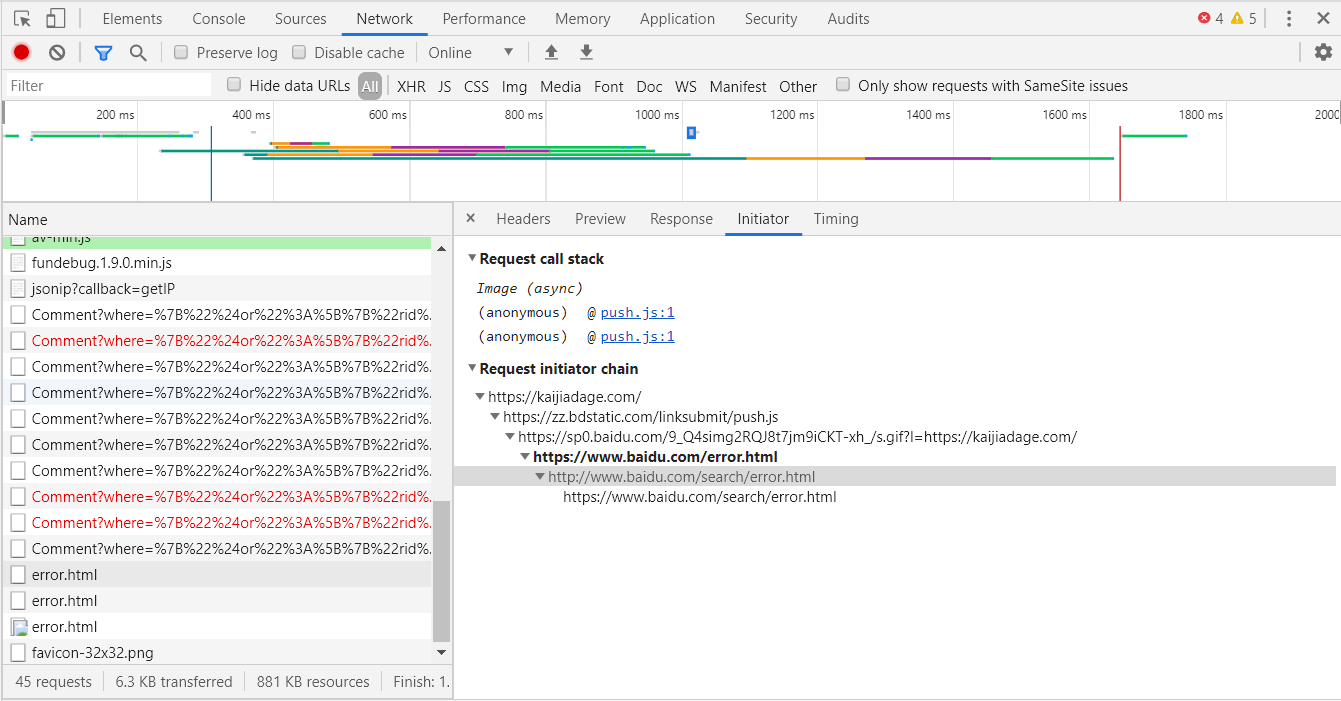Toggle the network filter funnel icon

103,52
